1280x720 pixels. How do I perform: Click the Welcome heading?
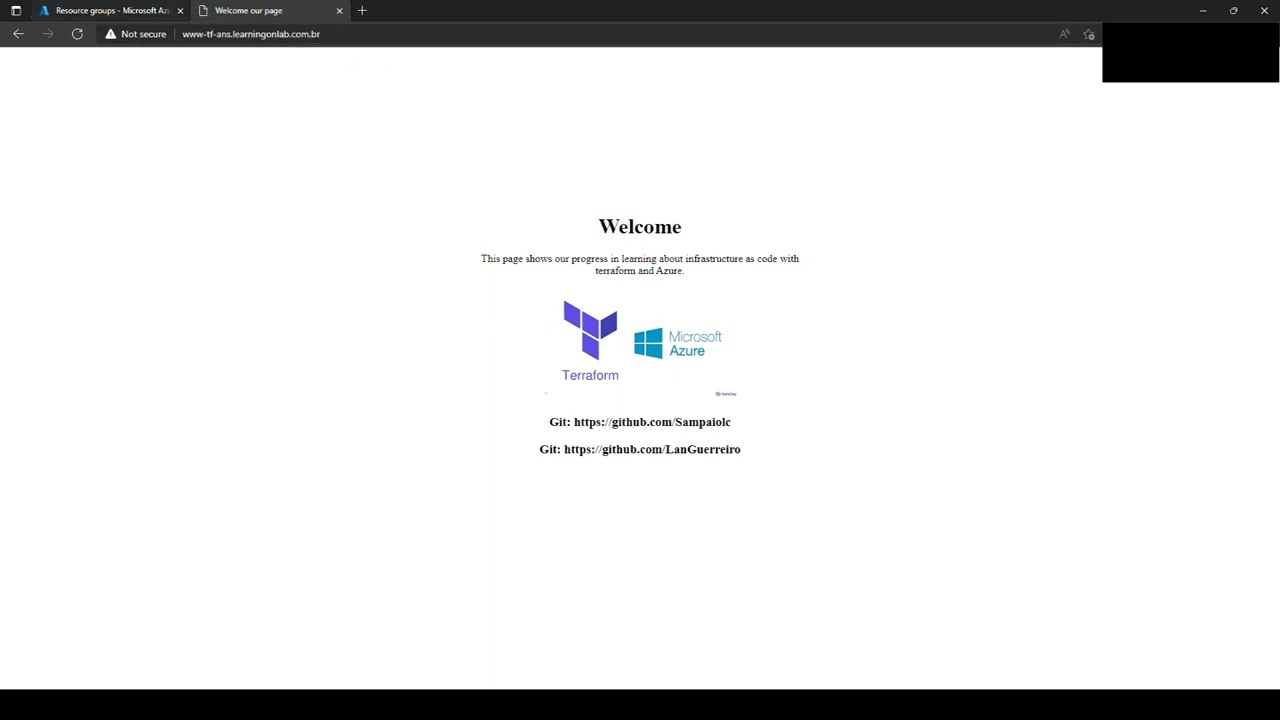[x=640, y=227]
